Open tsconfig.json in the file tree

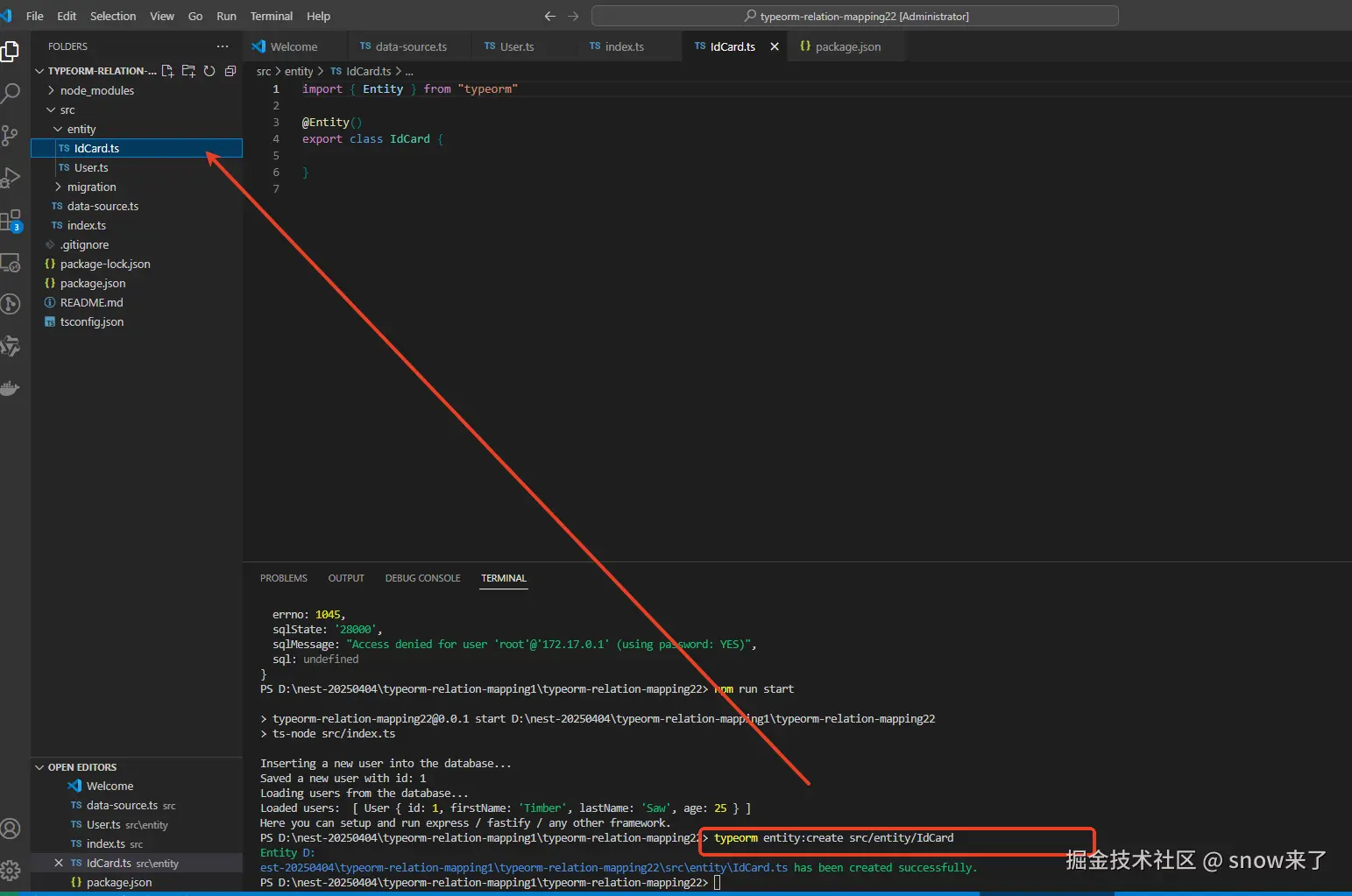136,321
